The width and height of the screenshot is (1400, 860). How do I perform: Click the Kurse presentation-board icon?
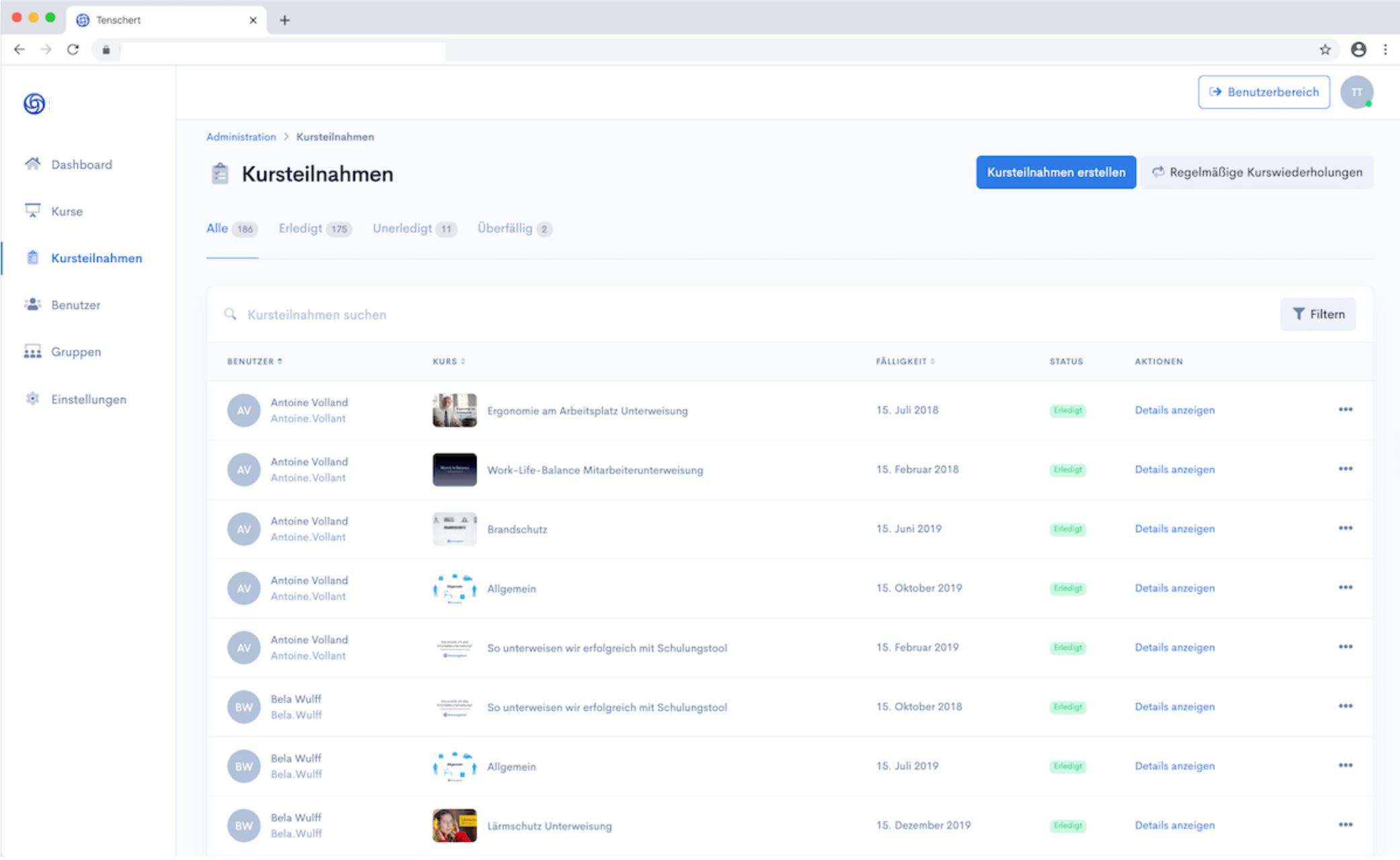click(x=32, y=211)
